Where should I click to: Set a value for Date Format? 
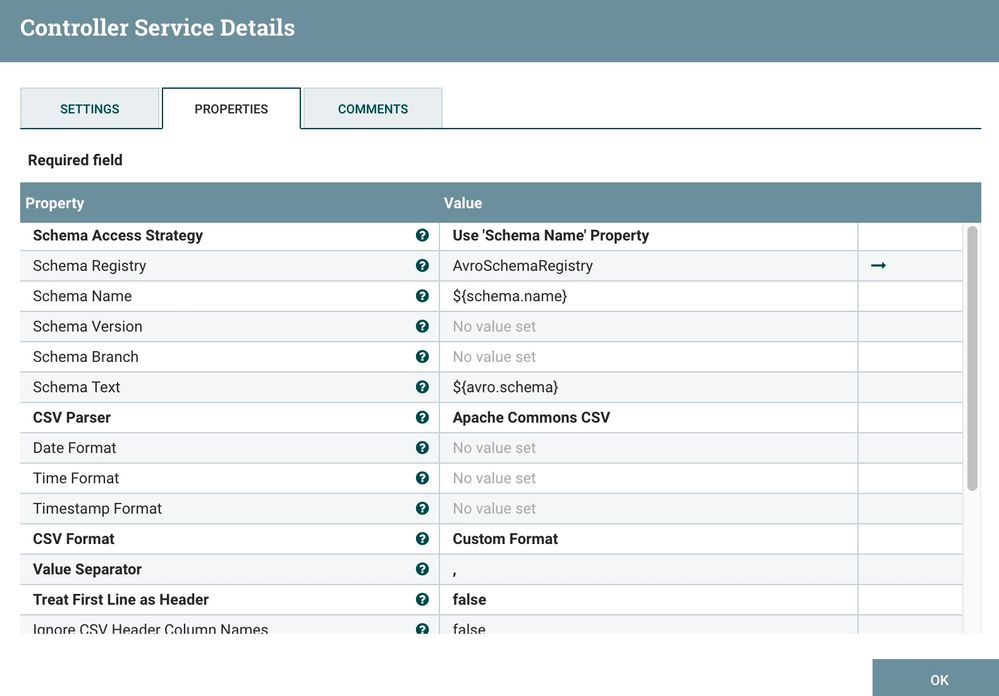tap(648, 448)
